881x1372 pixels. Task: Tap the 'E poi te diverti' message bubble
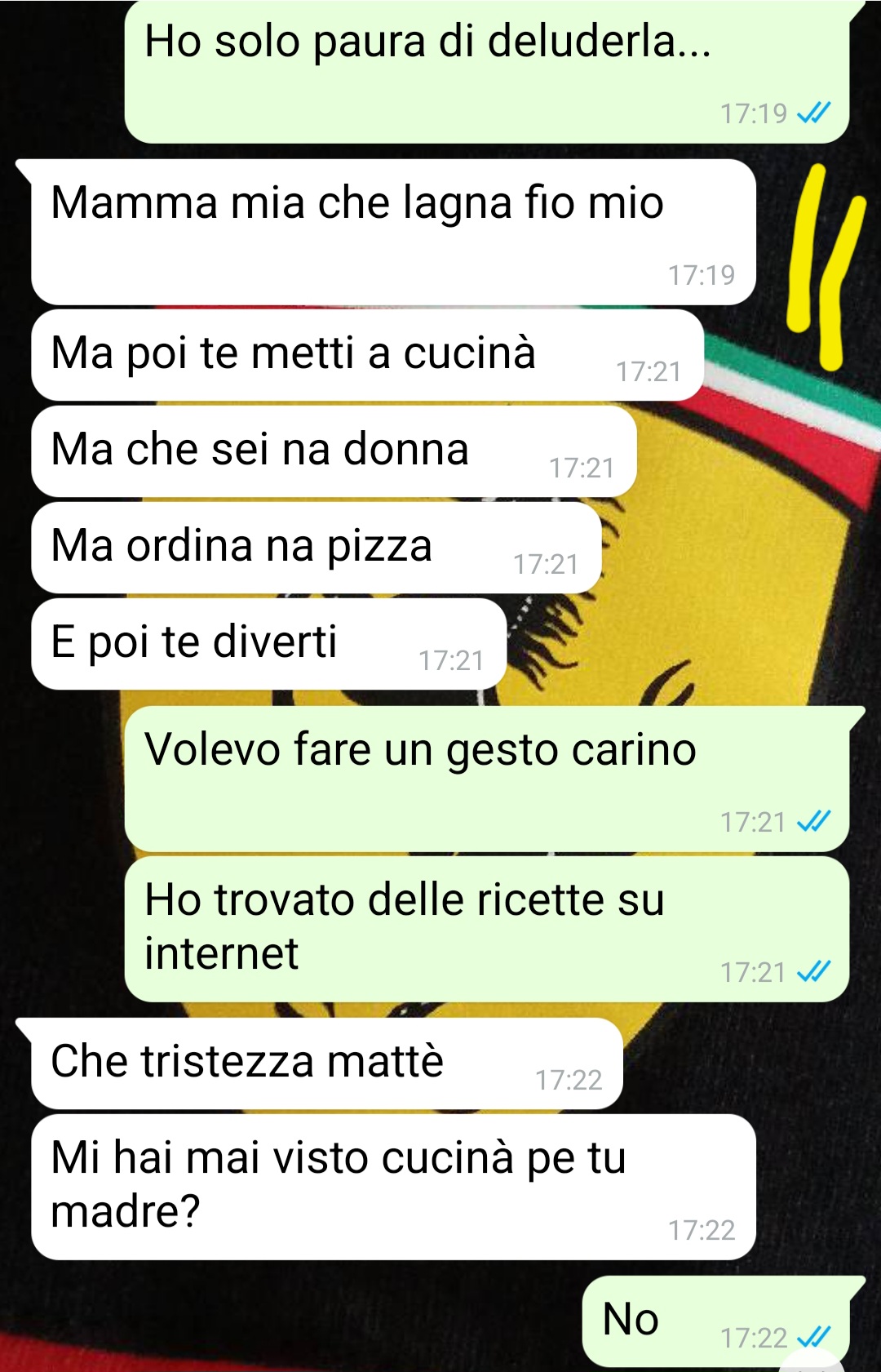click(268, 644)
